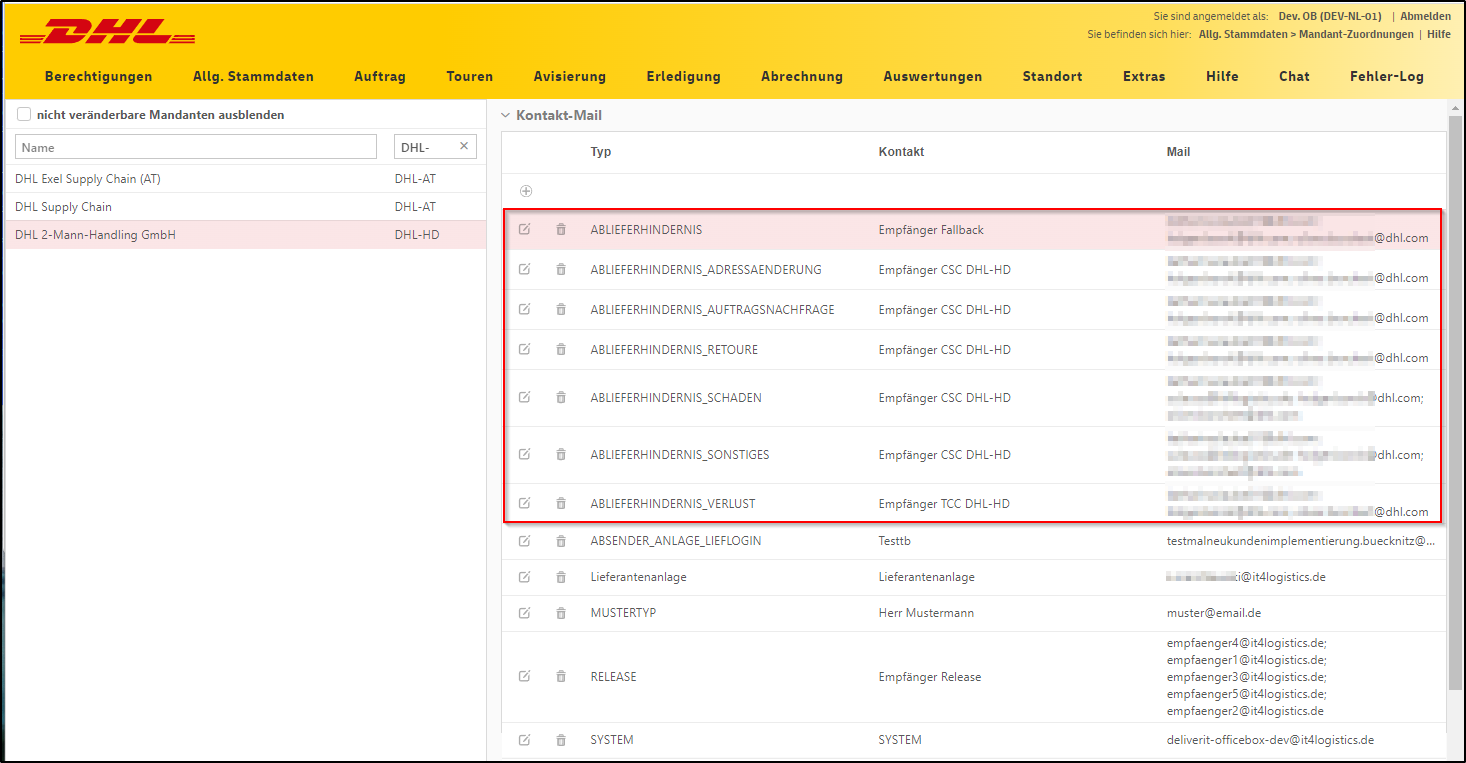Screen dimensions: 1466x763
Task: Delete the ABLIEFERHINDERNIS_ADRESSAENDERUNG entry
Action: click(561, 269)
